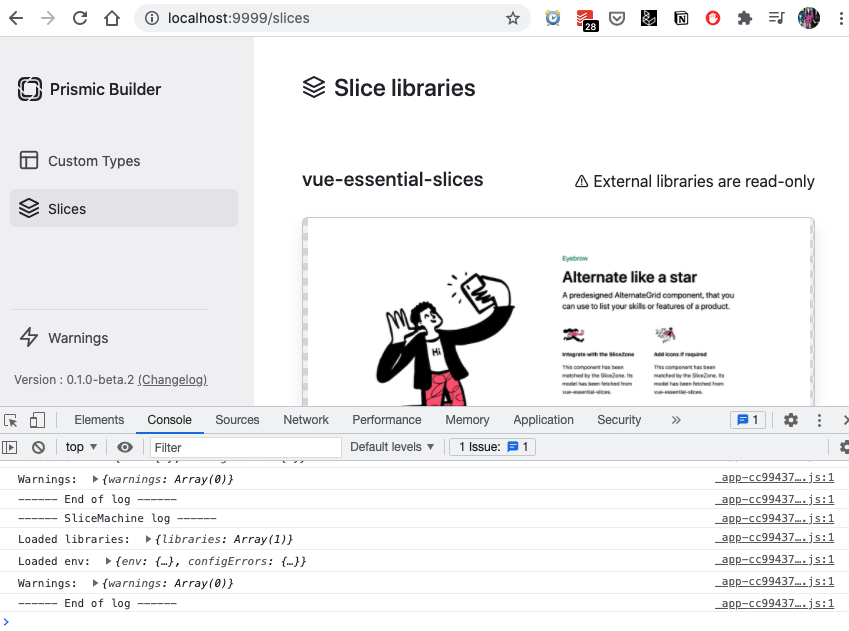Activate DevTools inspect element picker
Image resolution: width=849 pixels, height=631 pixels.
click(x=11, y=420)
